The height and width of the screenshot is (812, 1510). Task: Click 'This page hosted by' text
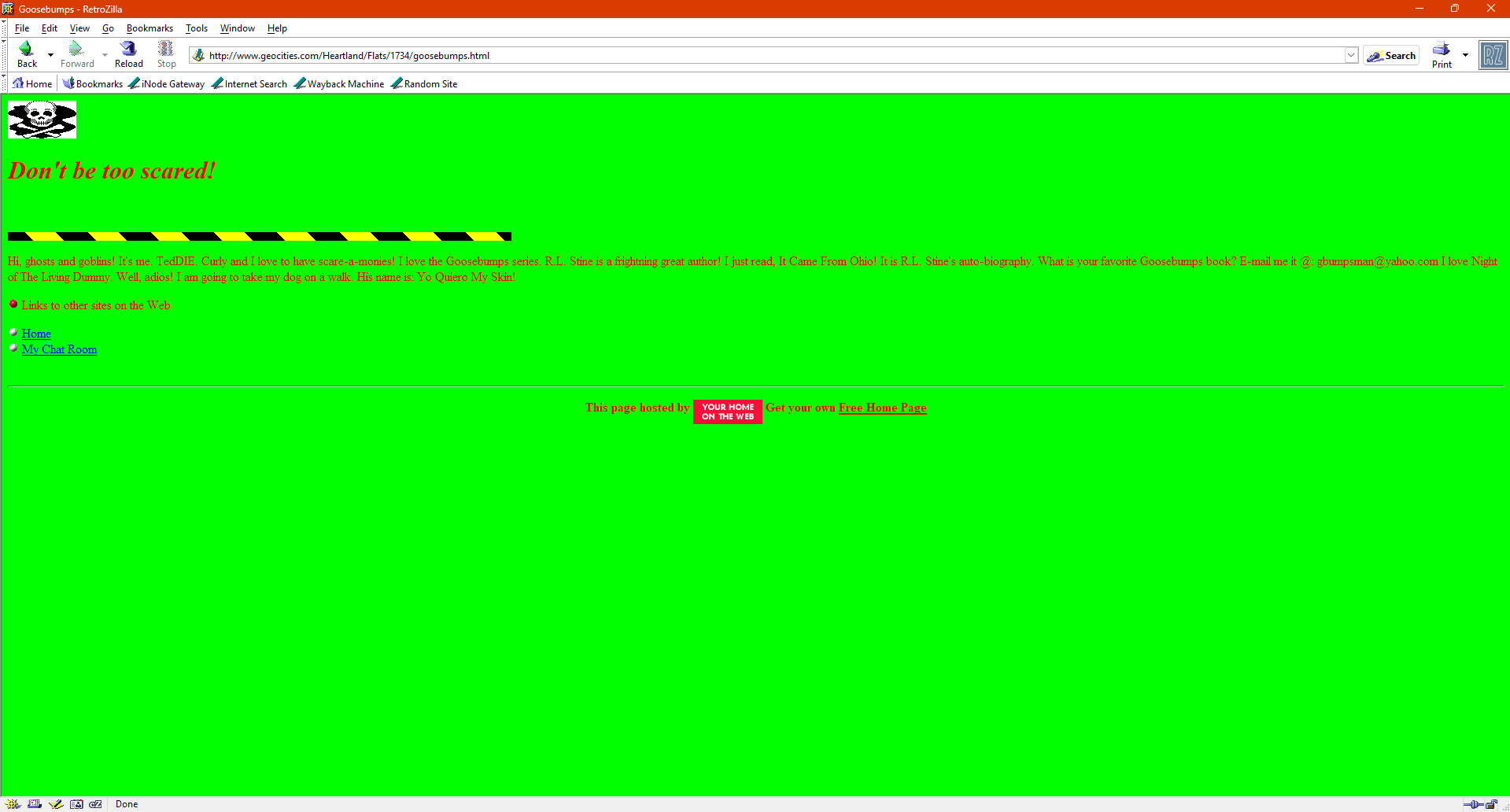(x=637, y=408)
